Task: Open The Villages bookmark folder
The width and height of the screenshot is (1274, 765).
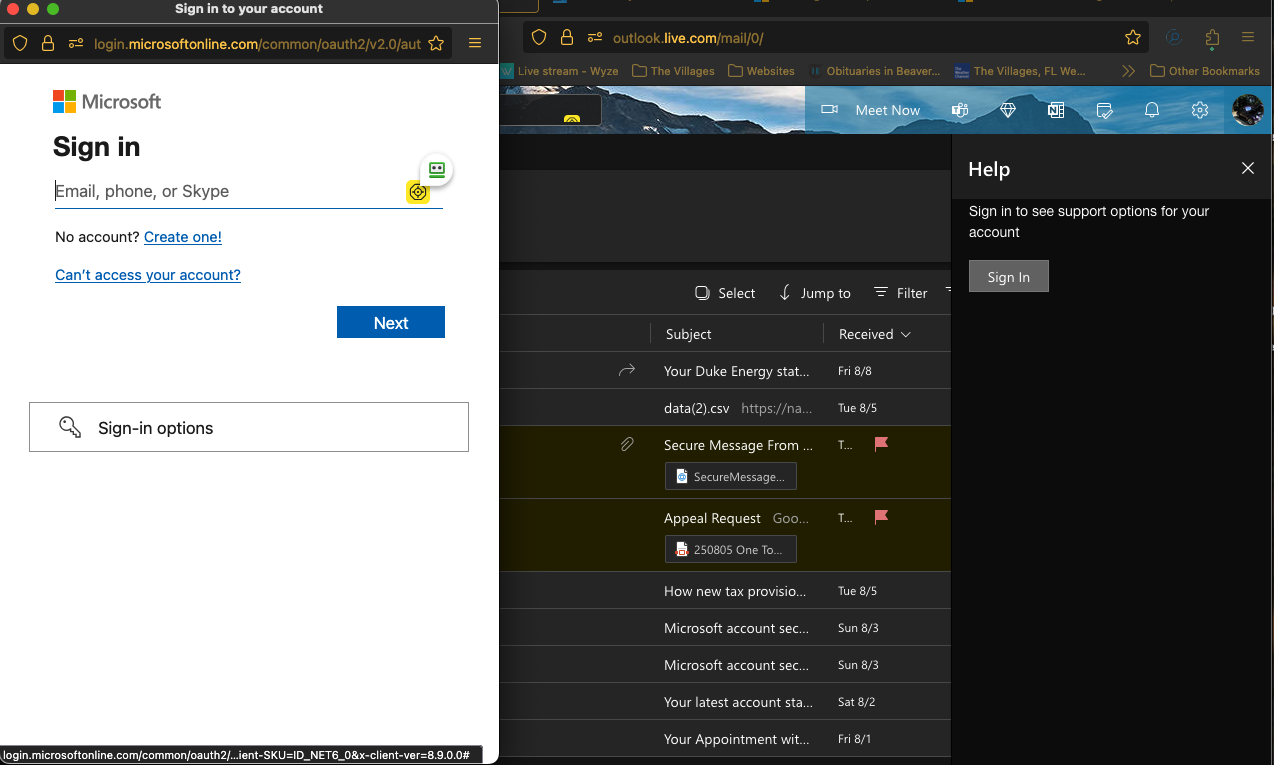Action: (x=673, y=71)
